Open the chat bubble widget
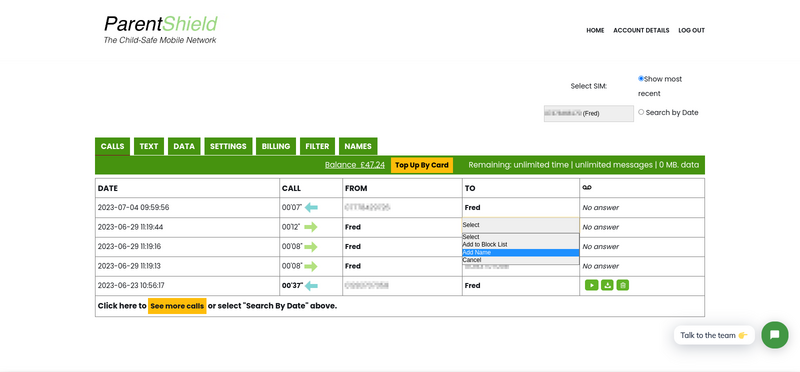This screenshot has height=372, width=800. (x=774, y=335)
